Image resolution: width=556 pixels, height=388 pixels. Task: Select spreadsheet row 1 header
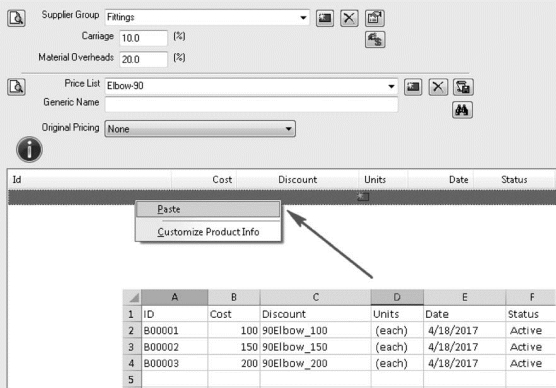tap(132, 314)
